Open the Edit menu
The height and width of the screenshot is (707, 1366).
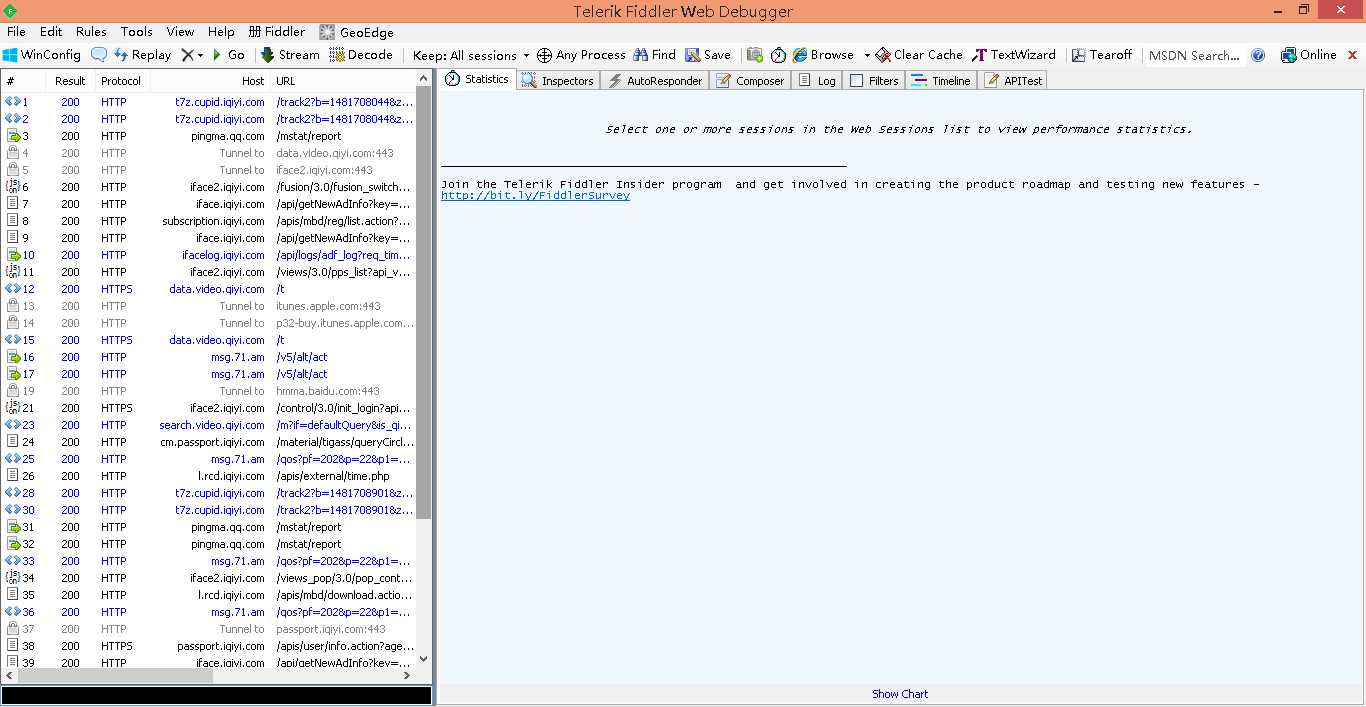[x=51, y=32]
